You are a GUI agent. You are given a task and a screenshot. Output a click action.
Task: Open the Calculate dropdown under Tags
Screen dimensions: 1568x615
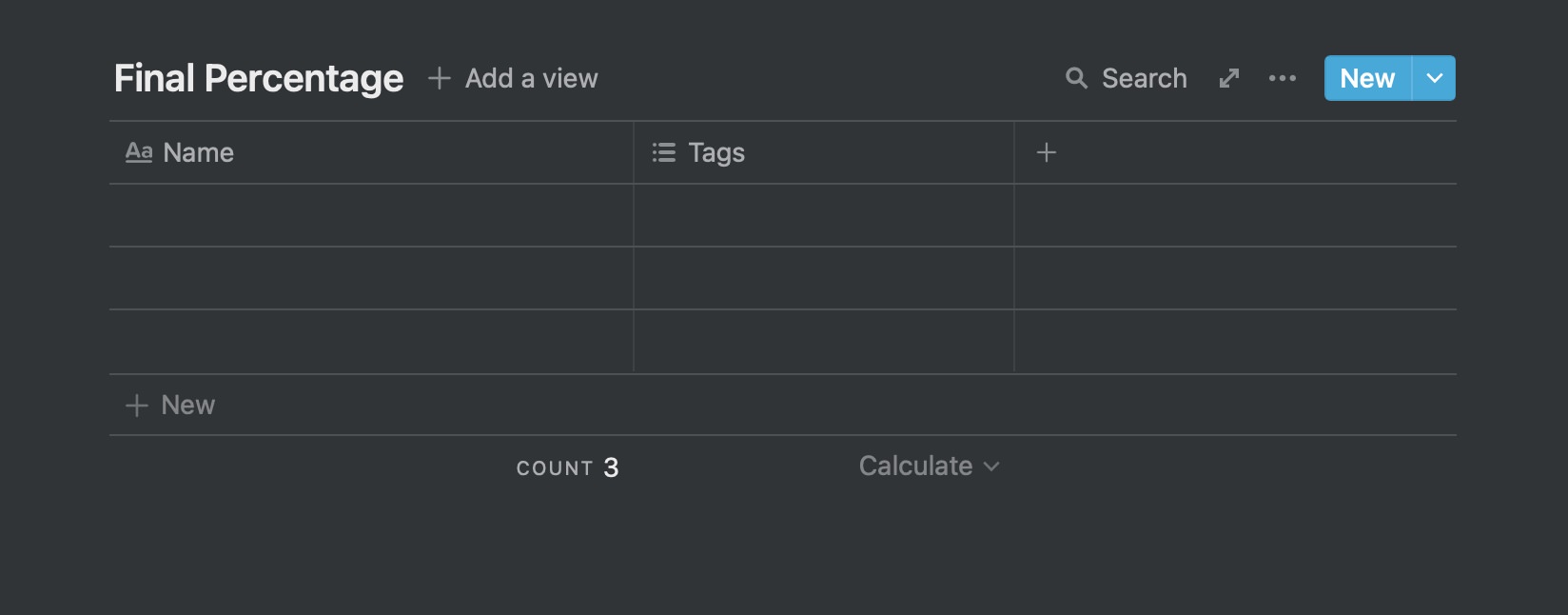[x=929, y=466]
